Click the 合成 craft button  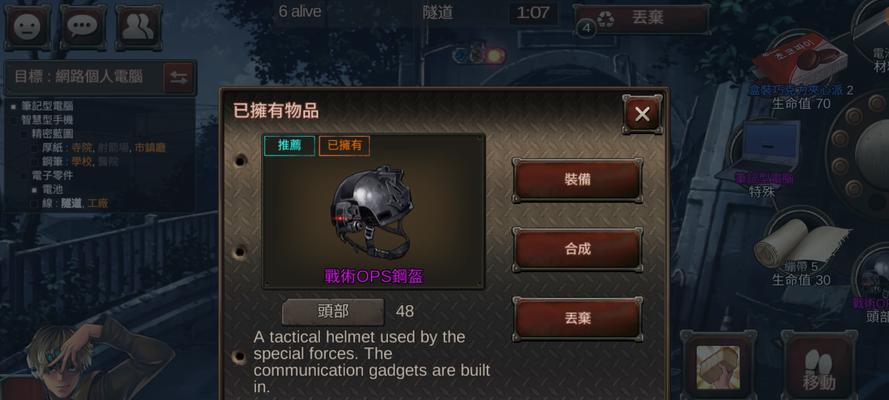point(578,249)
